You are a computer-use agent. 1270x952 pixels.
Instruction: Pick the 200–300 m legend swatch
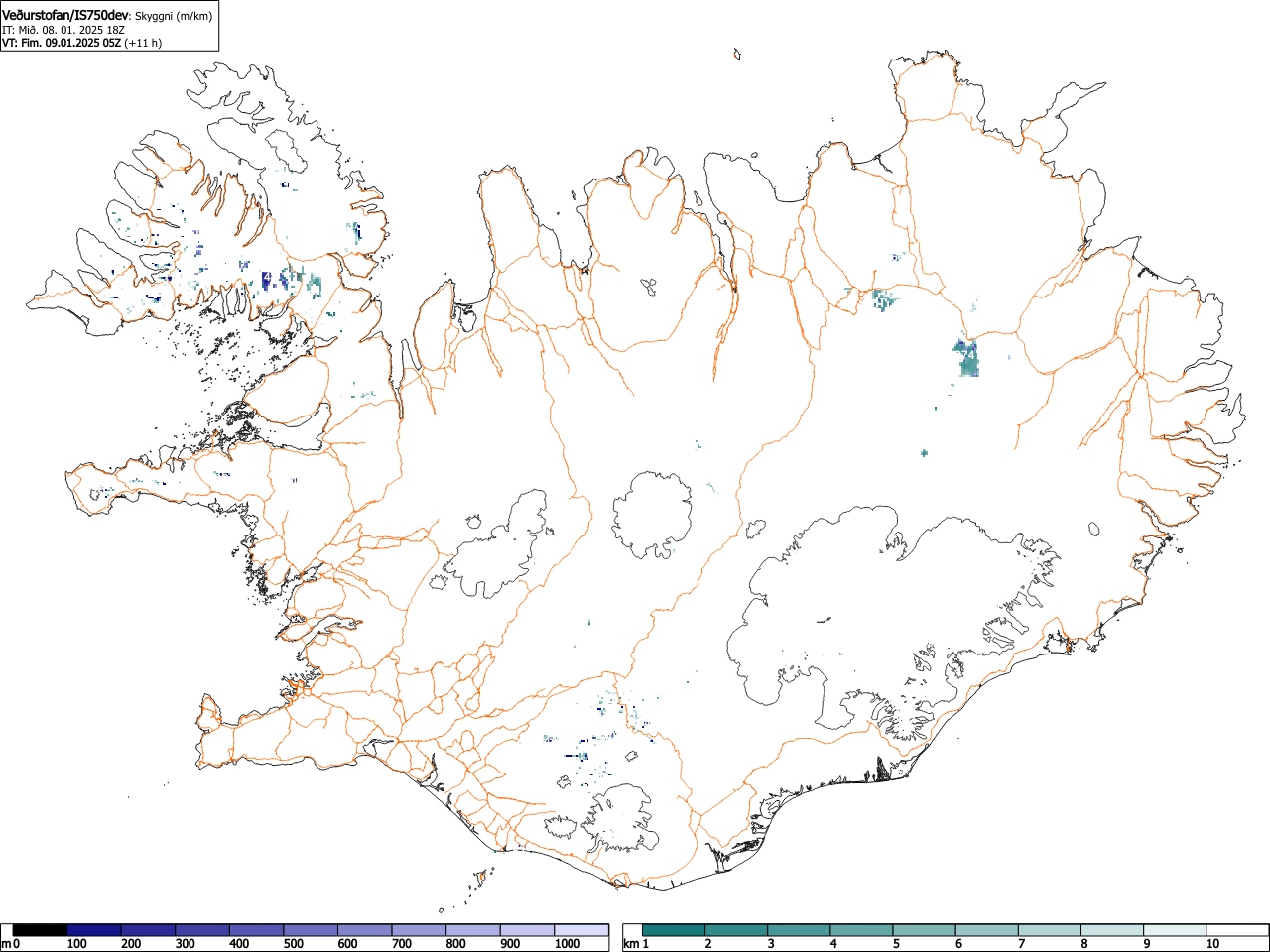click(148, 930)
